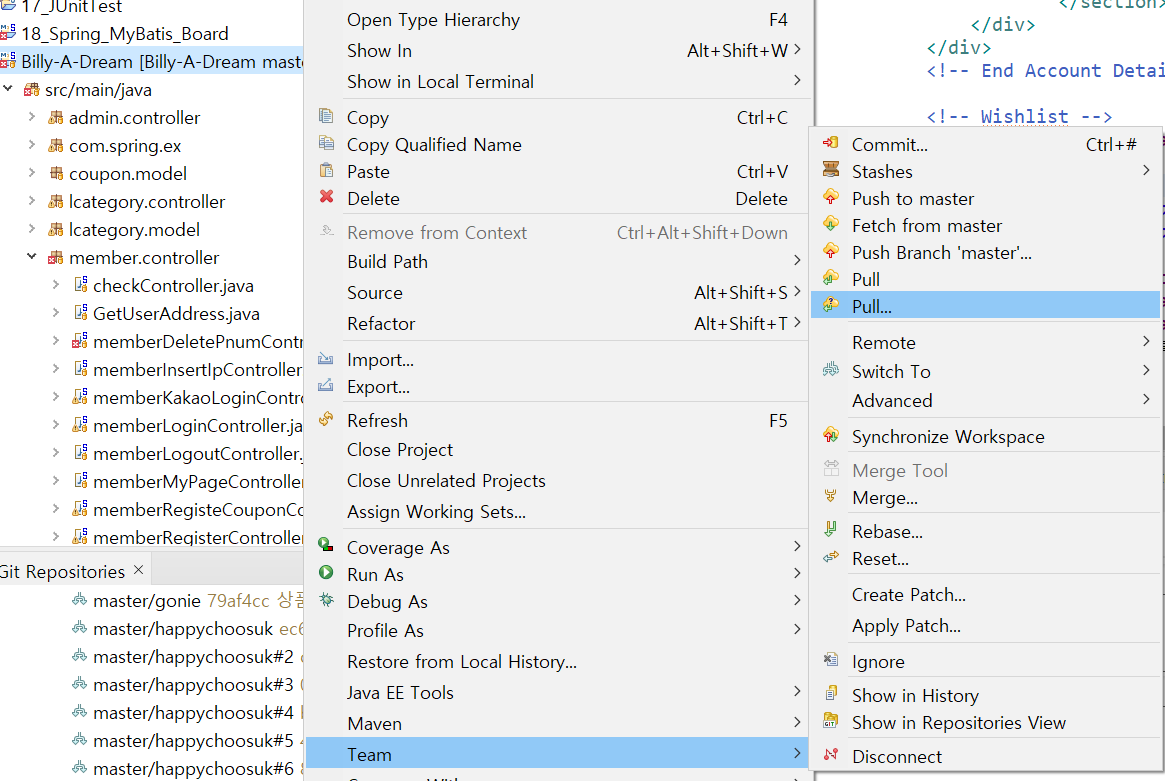Viewport: 1165px width, 781px height.
Task: Click the red Delete X icon
Action: tap(326, 197)
